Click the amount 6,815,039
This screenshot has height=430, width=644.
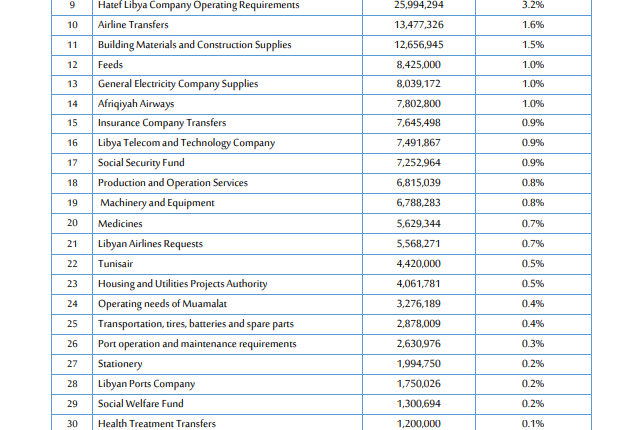419,183
